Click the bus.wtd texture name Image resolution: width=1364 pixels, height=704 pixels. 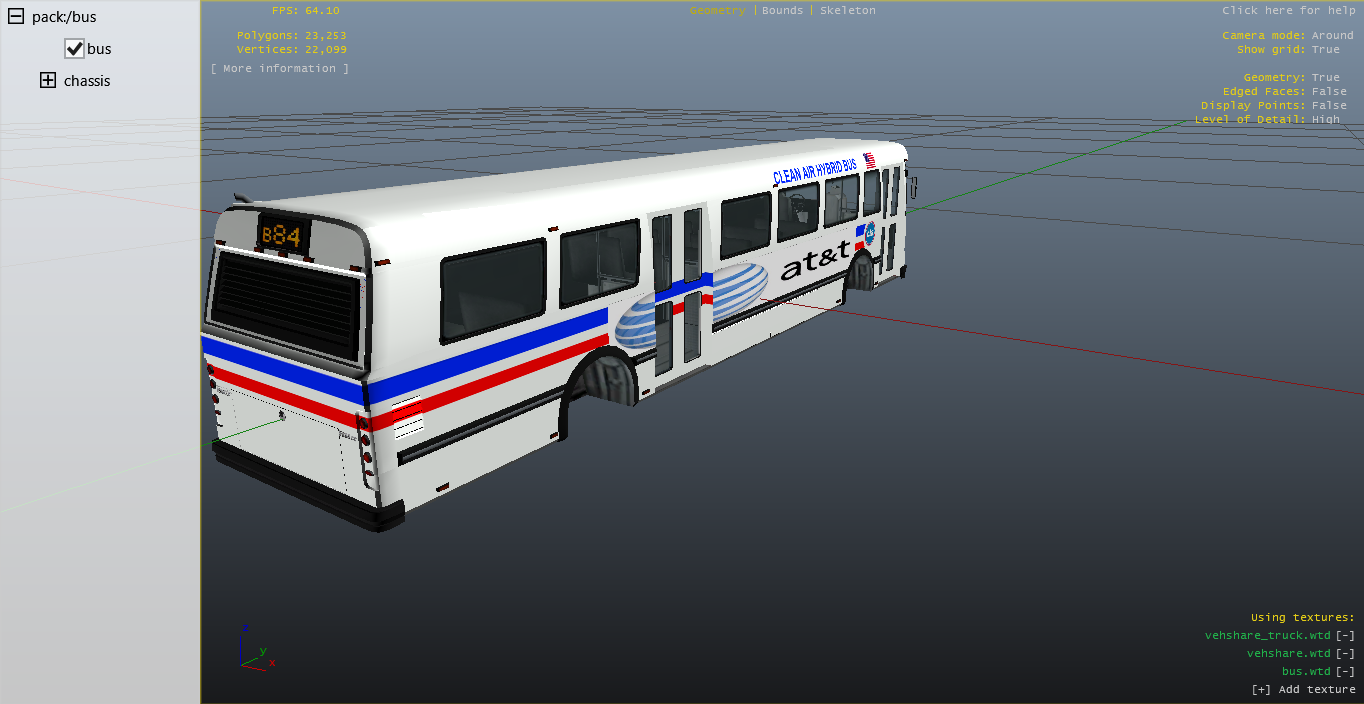pos(1306,671)
